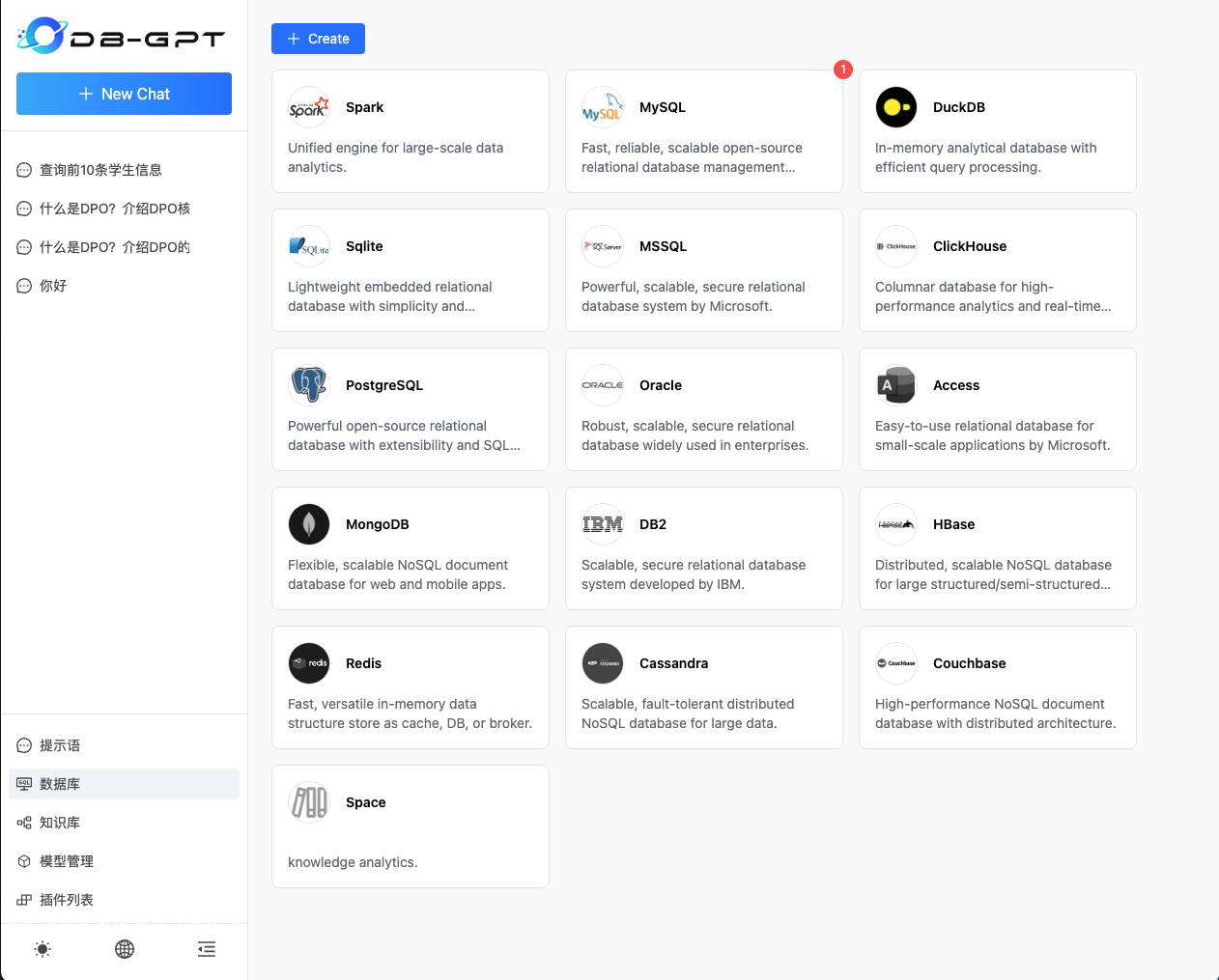
Task: Click the Spark database logo icon
Action: point(309,107)
